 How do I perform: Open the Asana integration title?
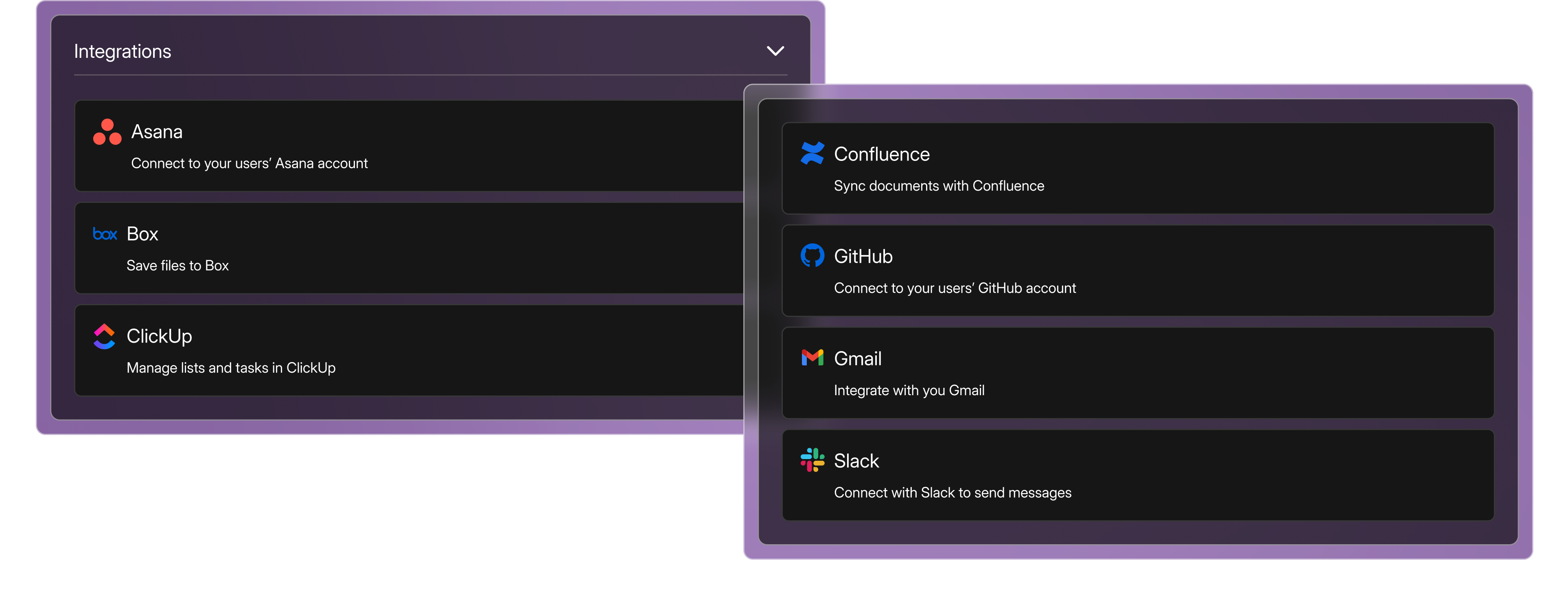click(157, 132)
